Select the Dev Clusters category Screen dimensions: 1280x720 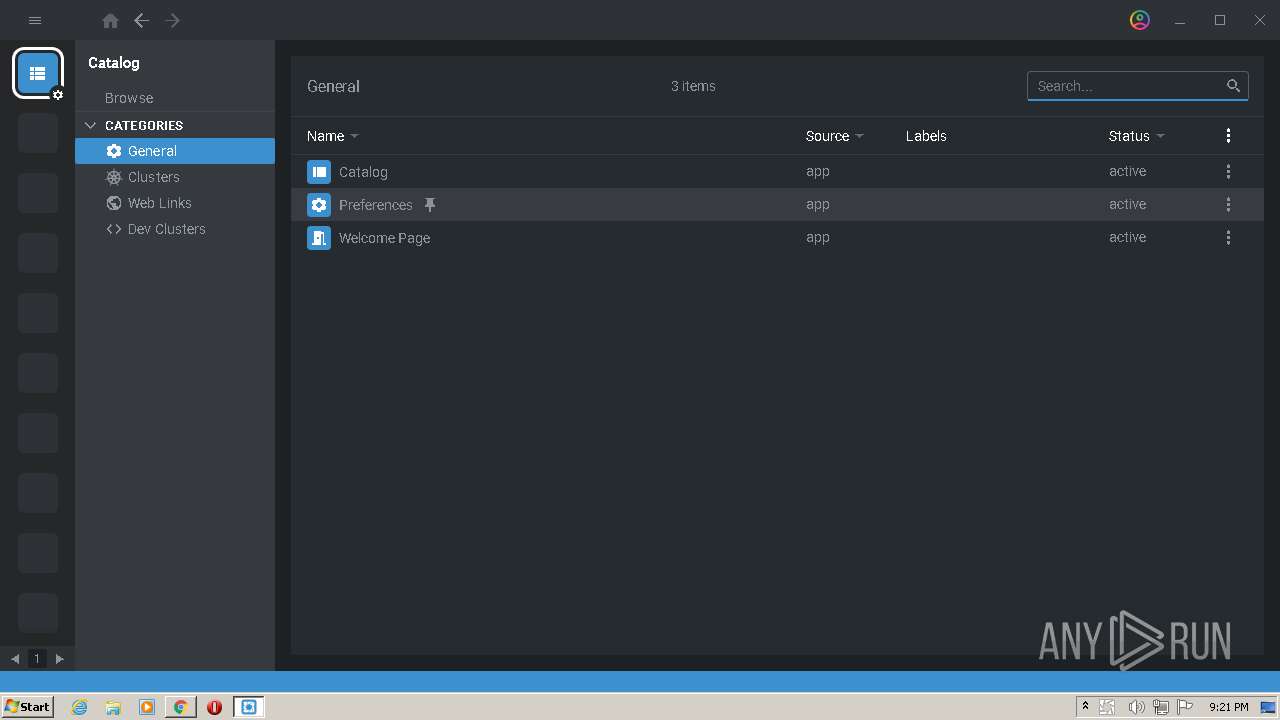[175, 229]
